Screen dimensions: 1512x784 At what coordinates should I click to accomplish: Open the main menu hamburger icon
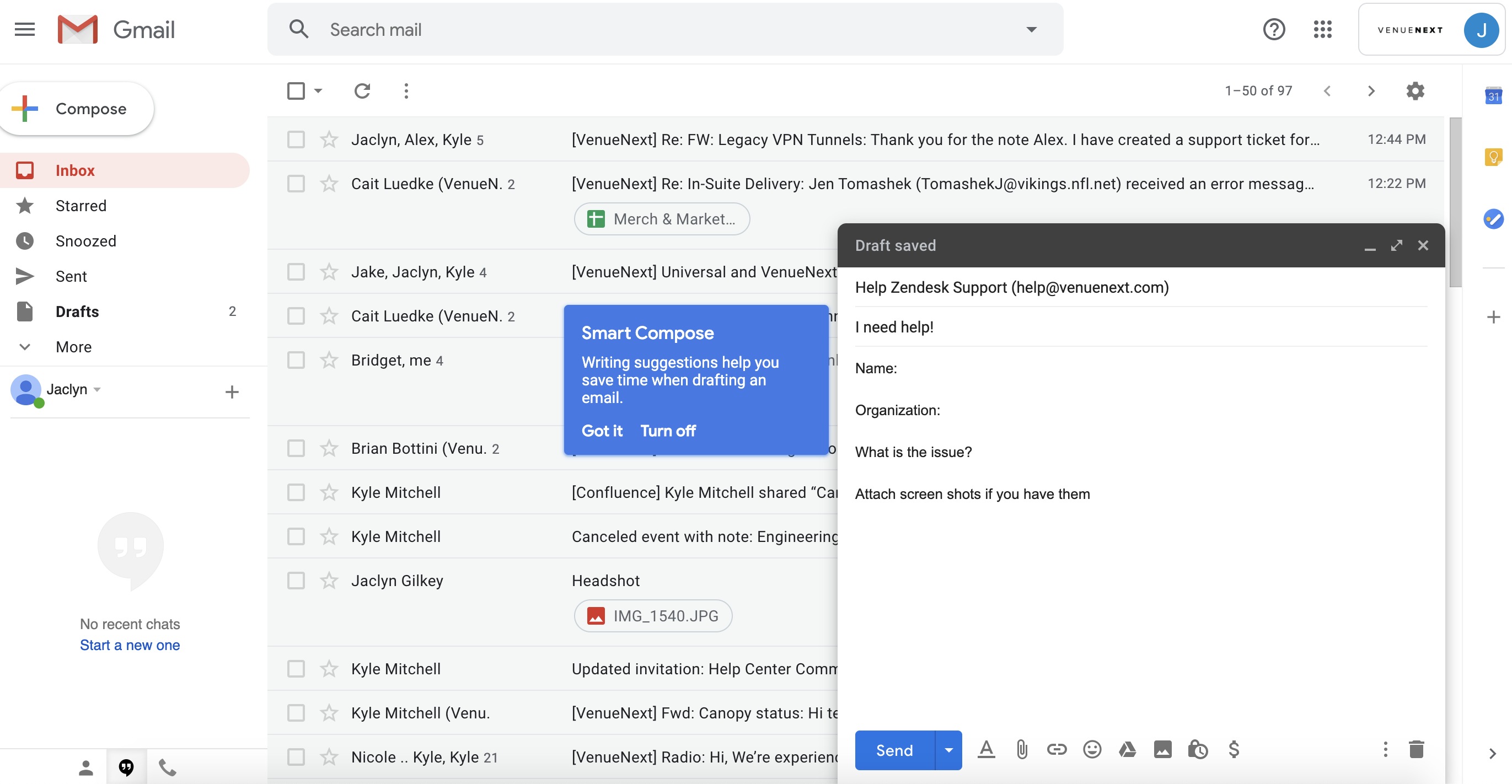(25, 29)
